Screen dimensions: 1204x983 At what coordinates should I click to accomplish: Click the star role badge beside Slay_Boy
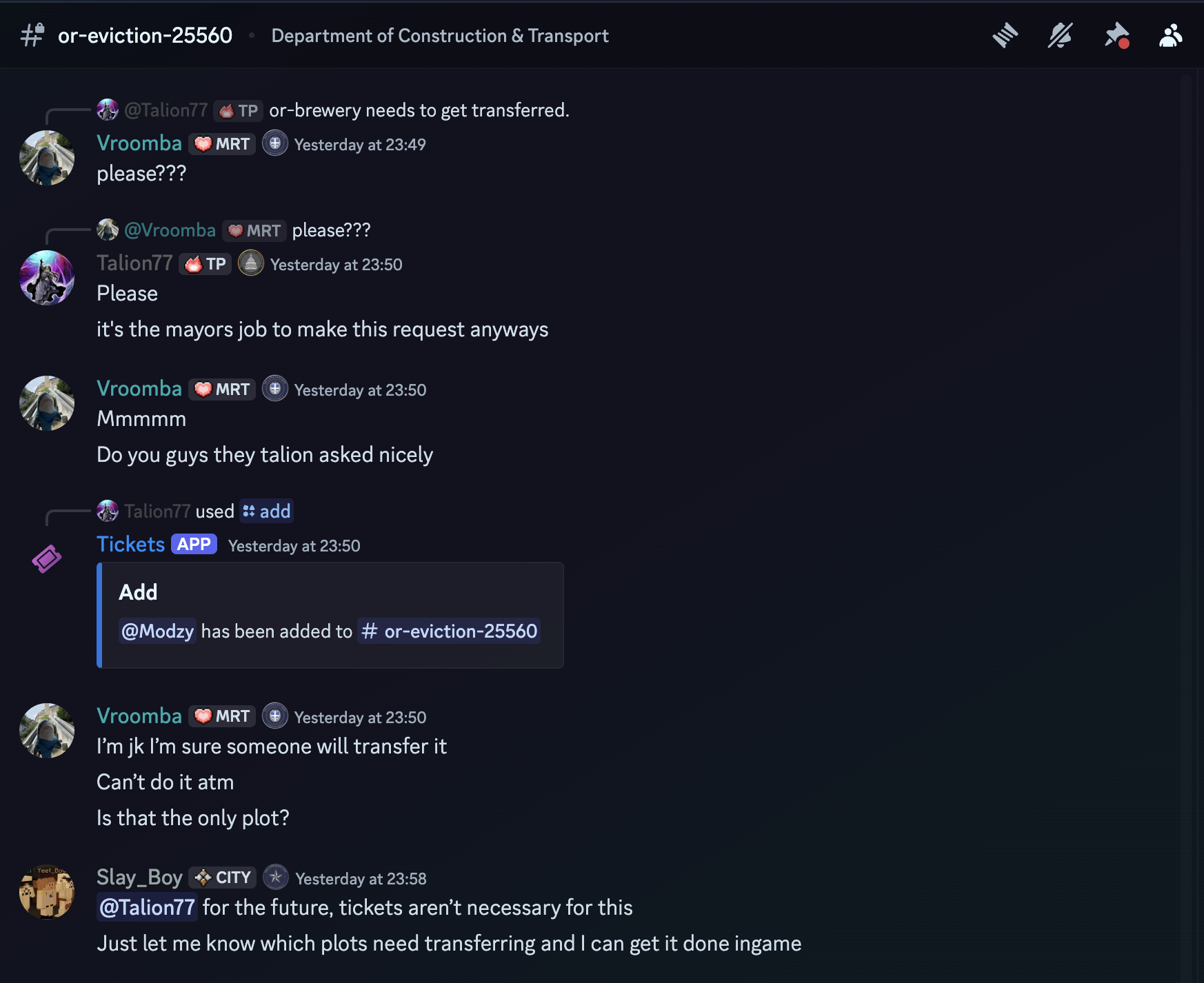coord(276,878)
